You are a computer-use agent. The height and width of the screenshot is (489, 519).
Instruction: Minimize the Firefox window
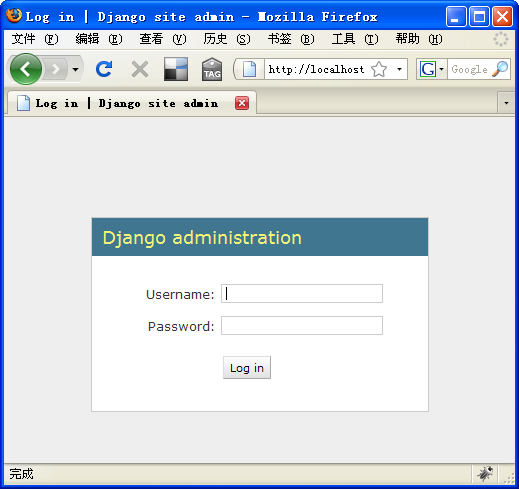[456, 16]
